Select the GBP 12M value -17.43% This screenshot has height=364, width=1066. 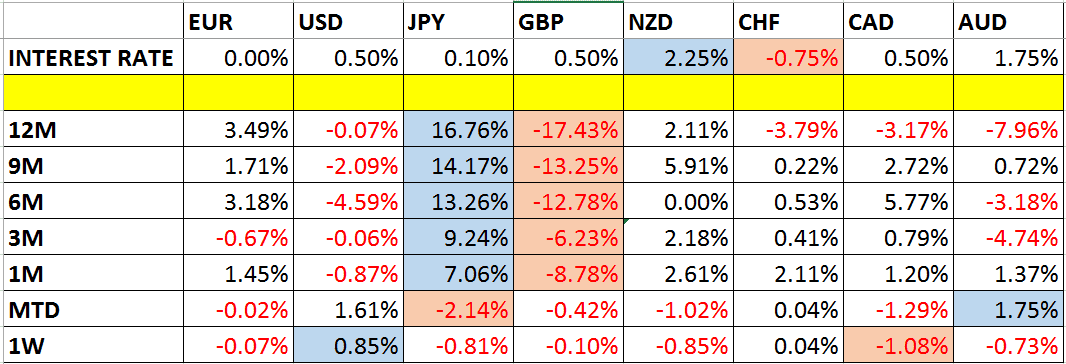(x=567, y=129)
